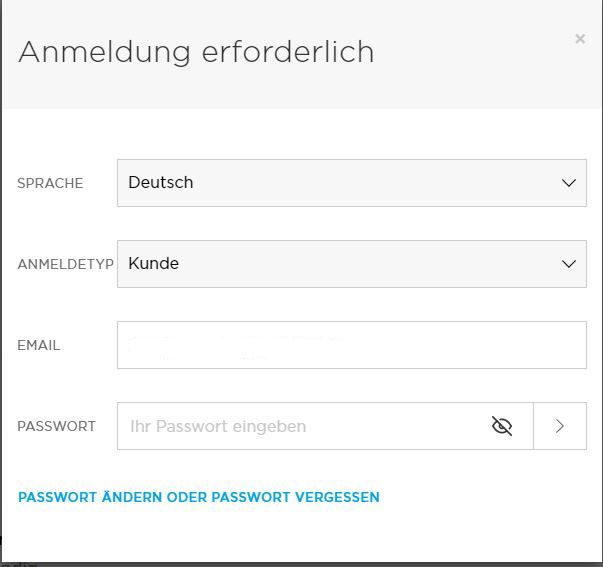
Task: Toggle password visibility with the eye icon
Action: (x=502, y=427)
